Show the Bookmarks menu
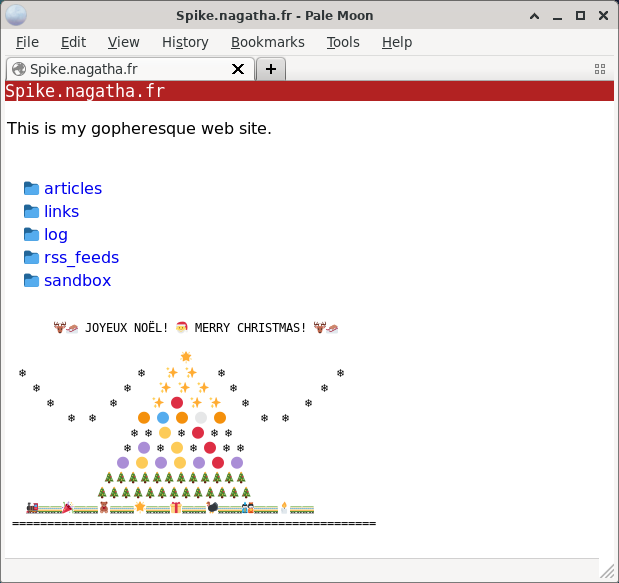The height and width of the screenshot is (583, 619). (267, 42)
